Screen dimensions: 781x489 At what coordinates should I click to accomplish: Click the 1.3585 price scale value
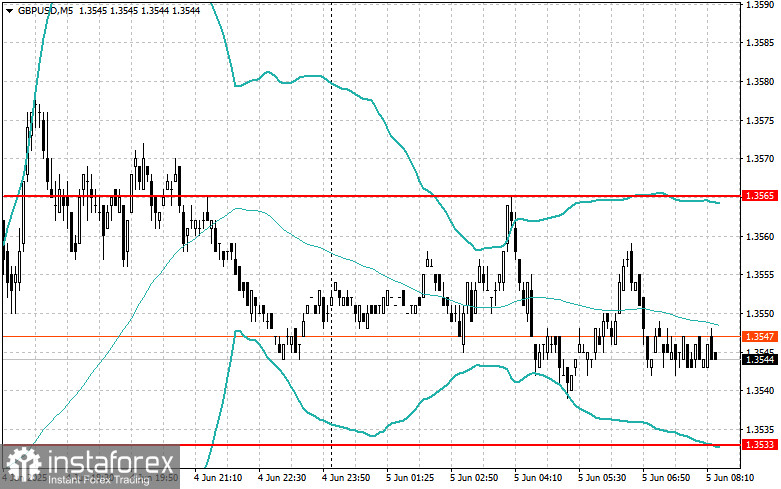(x=760, y=43)
